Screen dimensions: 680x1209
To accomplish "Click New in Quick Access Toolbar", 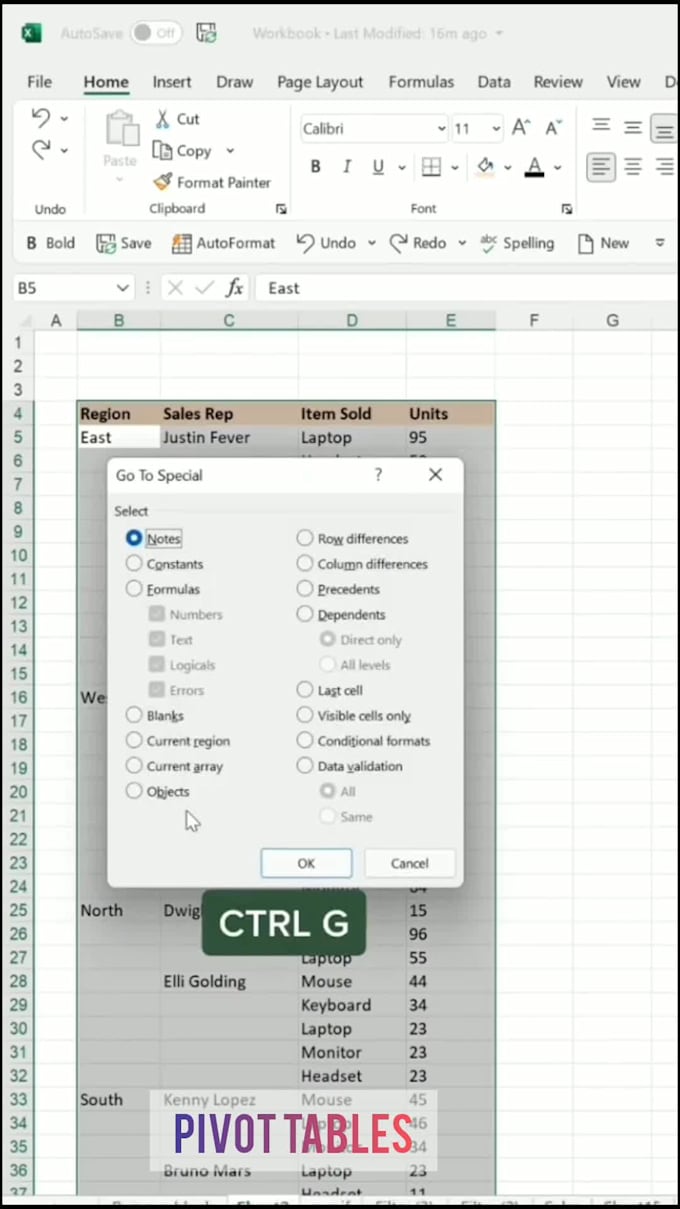I will [x=603, y=243].
